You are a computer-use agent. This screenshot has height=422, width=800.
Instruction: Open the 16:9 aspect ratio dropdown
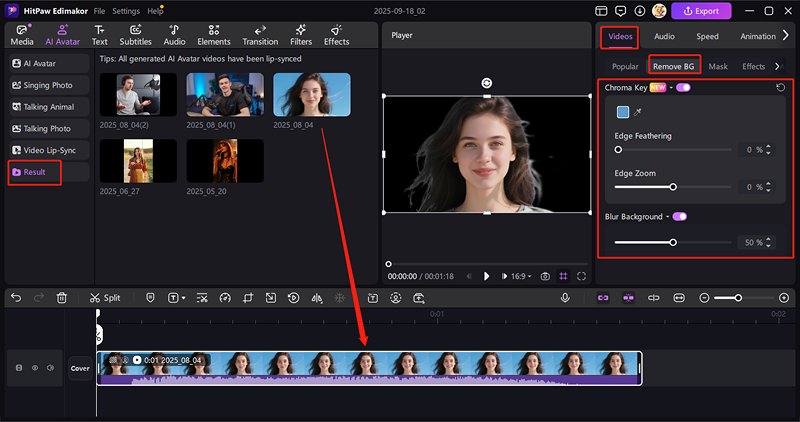pyautogui.click(x=521, y=276)
